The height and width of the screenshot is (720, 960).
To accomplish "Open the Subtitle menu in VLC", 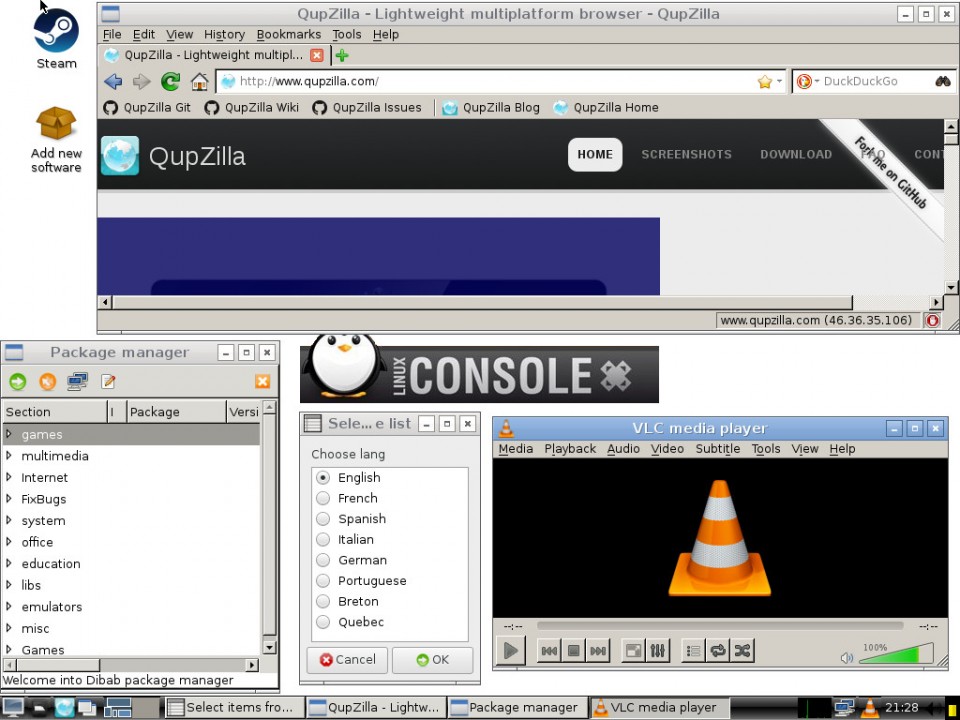I will pos(718,449).
